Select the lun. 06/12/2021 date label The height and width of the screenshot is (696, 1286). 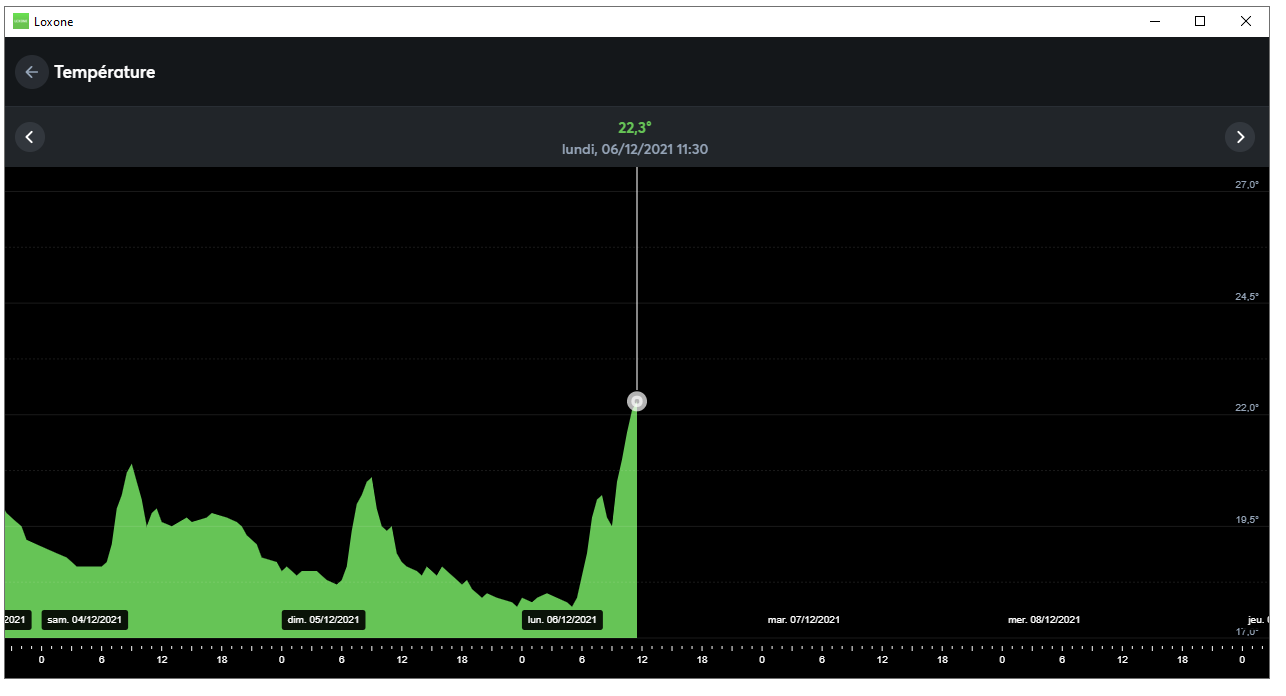[x=562, y=620]
